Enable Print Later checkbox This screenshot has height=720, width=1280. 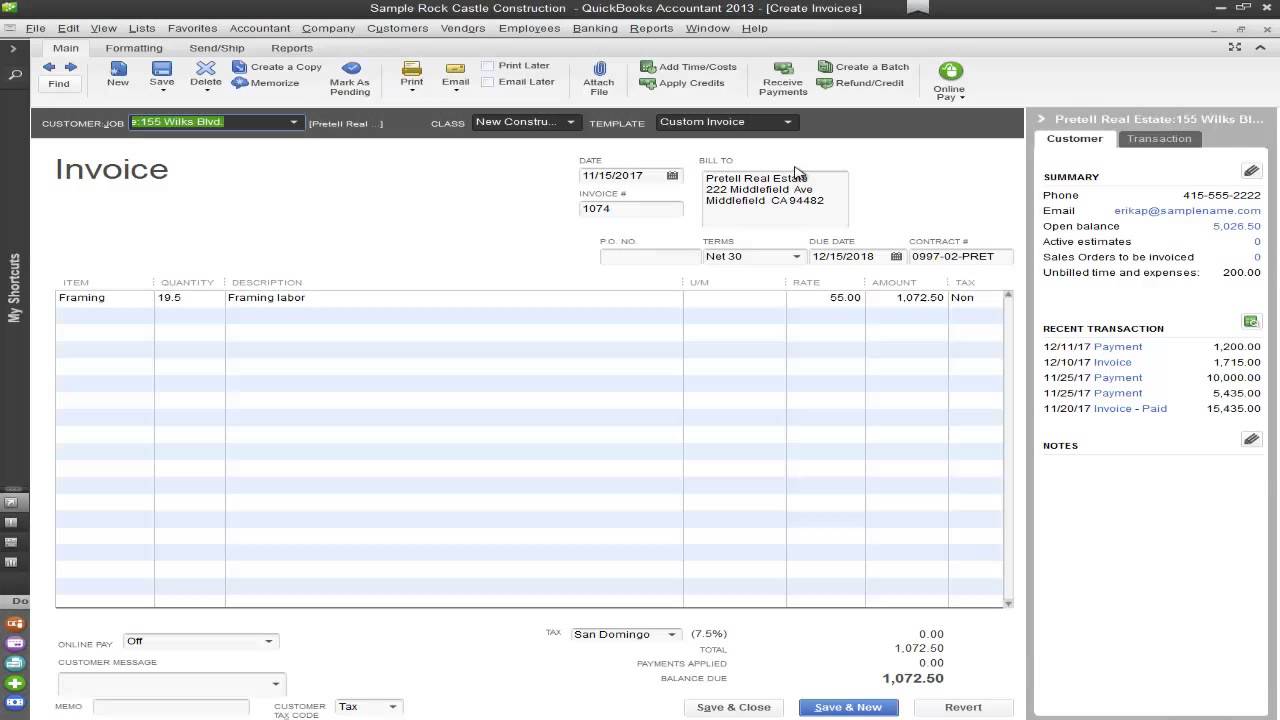(488, 66)
